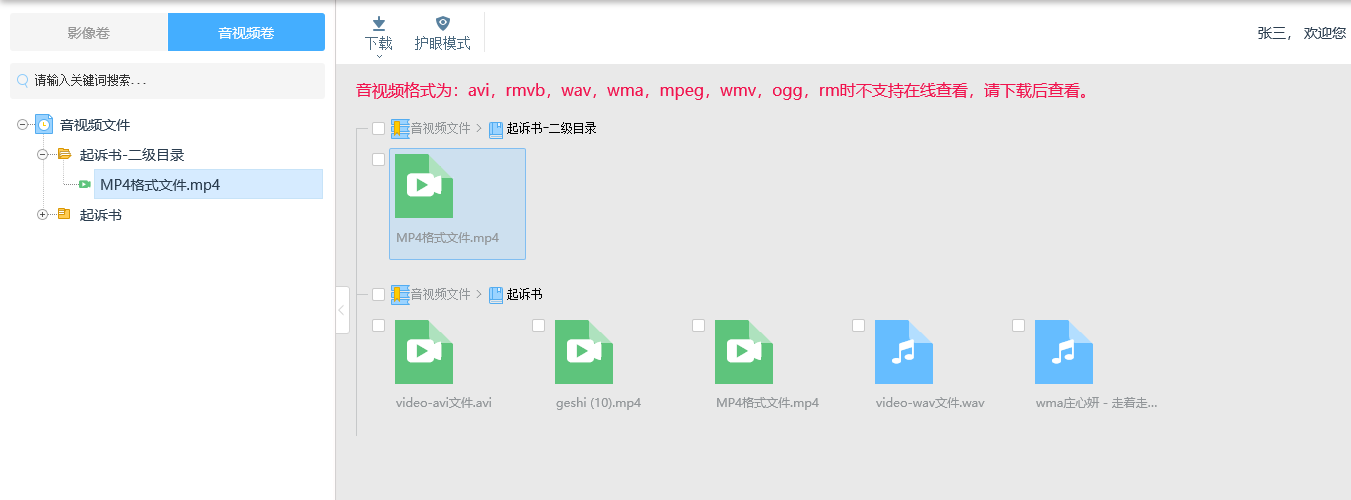Click MP4格式文件.mp4 file name in 起诉书 section
Image resolution: width=1351 pixels, height=500 pixels.
pyautogui.click(x=767, y=403)
